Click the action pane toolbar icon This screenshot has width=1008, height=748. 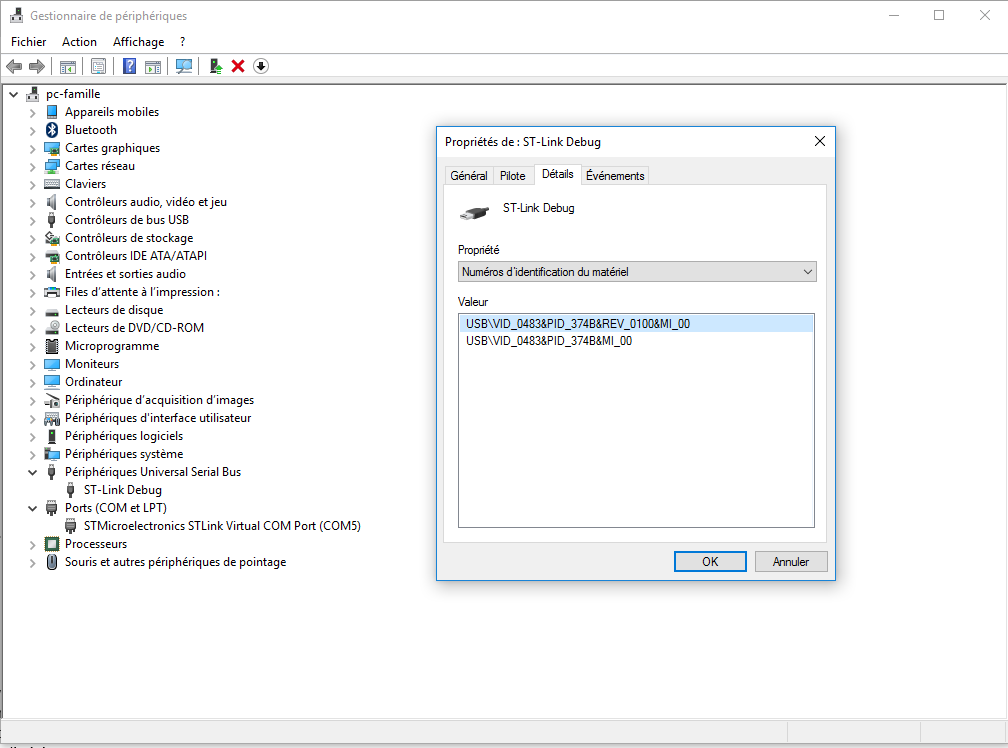(x=153, y=66)
